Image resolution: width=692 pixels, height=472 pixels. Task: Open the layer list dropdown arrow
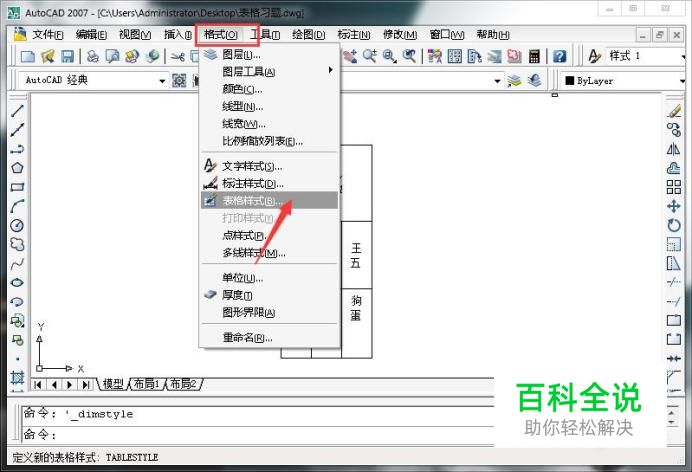click(497, 81)
